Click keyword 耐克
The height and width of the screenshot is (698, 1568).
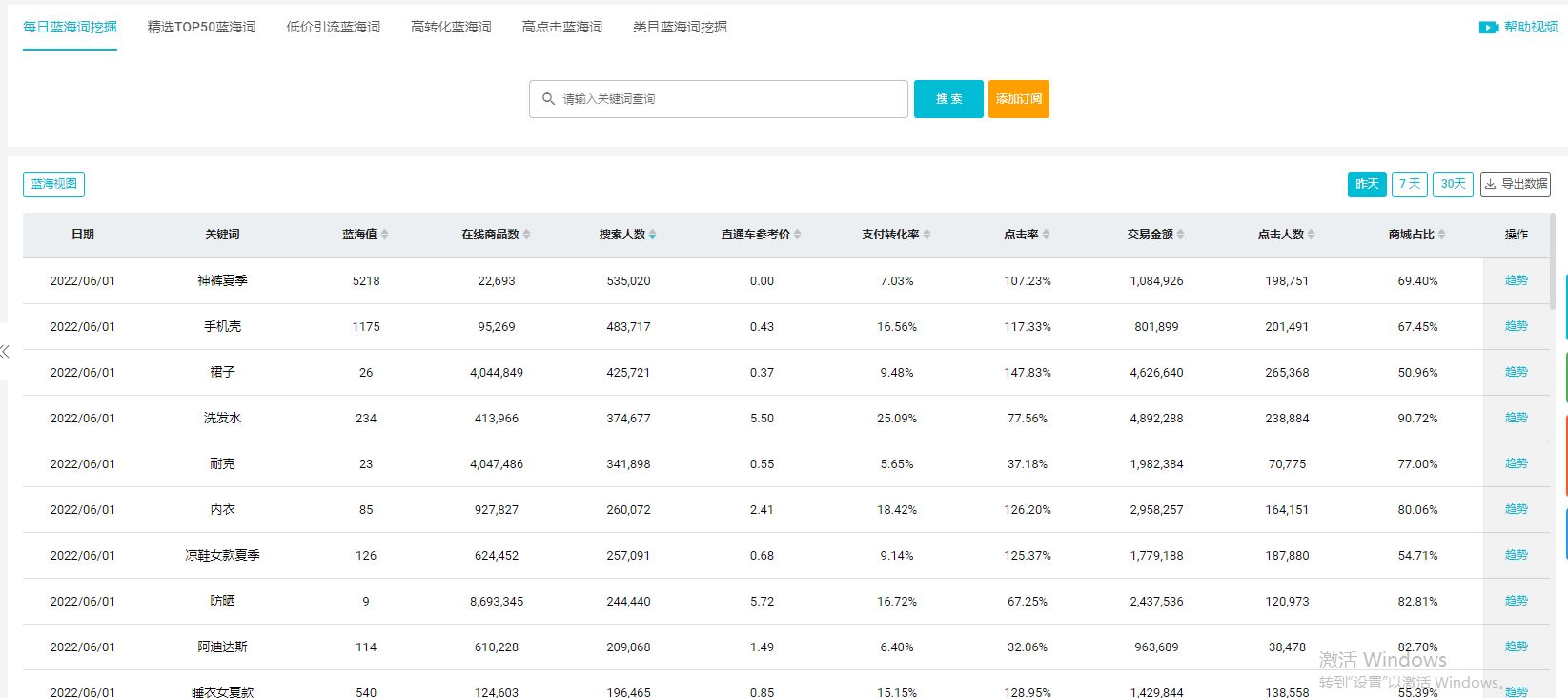pyautogui.click(x=222, y=464)
